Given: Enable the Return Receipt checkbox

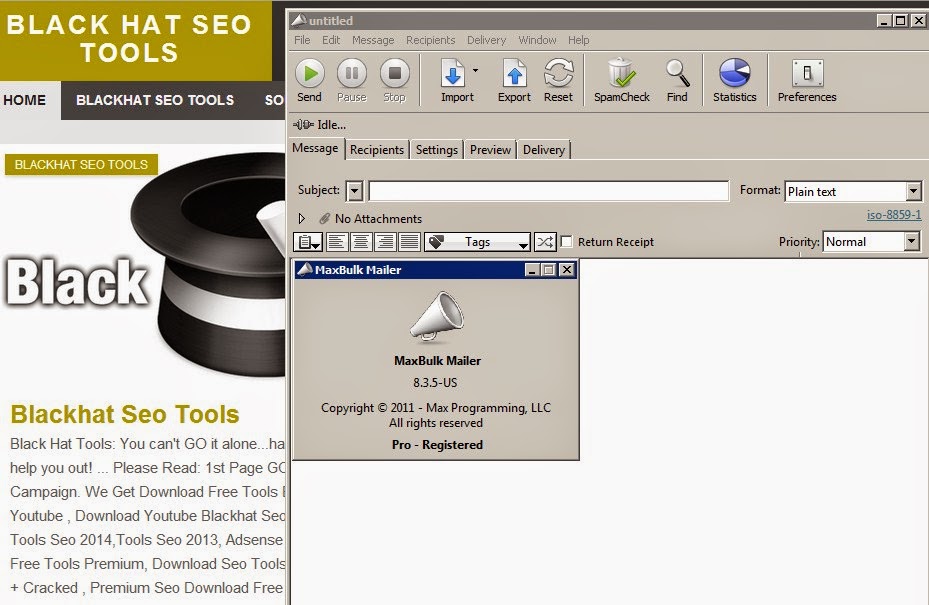Looking at the screenshot, I should (x=566, y=242).
